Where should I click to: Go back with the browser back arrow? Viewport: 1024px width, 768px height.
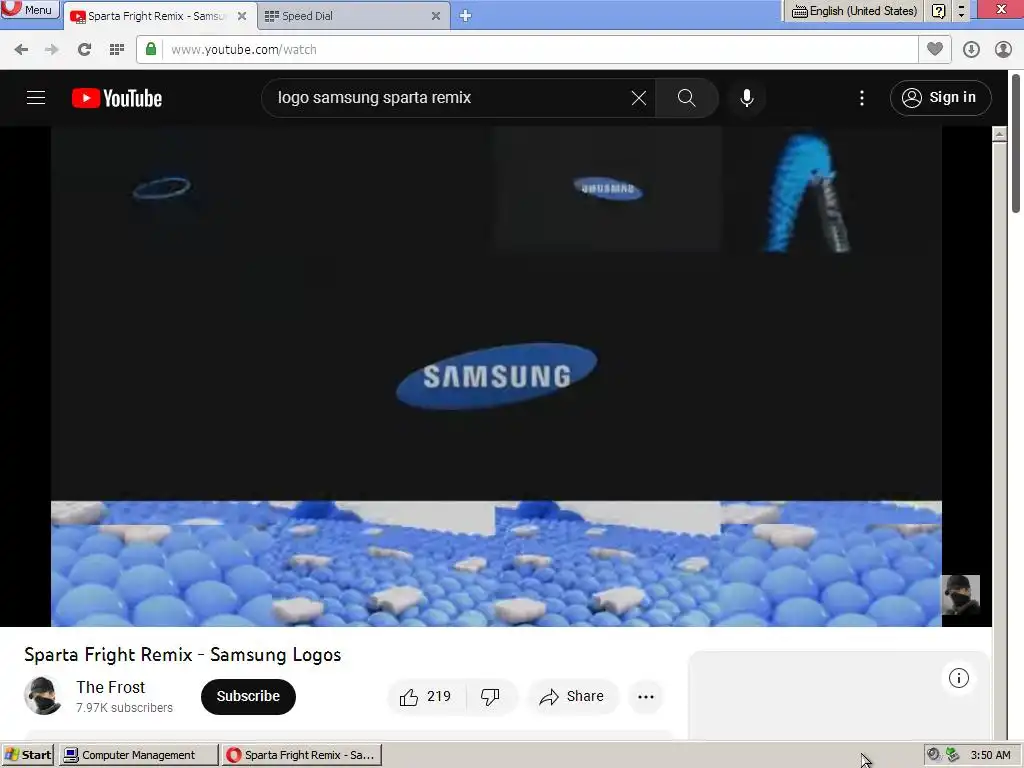(21, 50)
